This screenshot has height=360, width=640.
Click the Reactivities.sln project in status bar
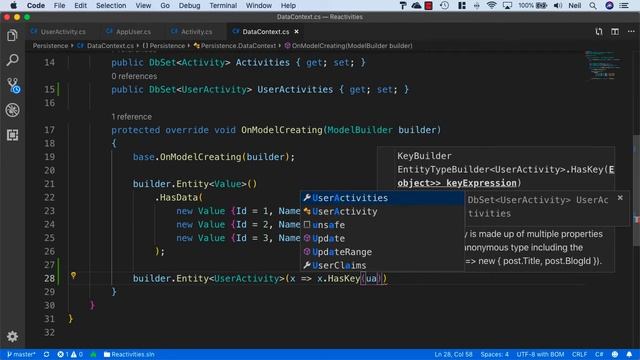[x=129, y=354]
